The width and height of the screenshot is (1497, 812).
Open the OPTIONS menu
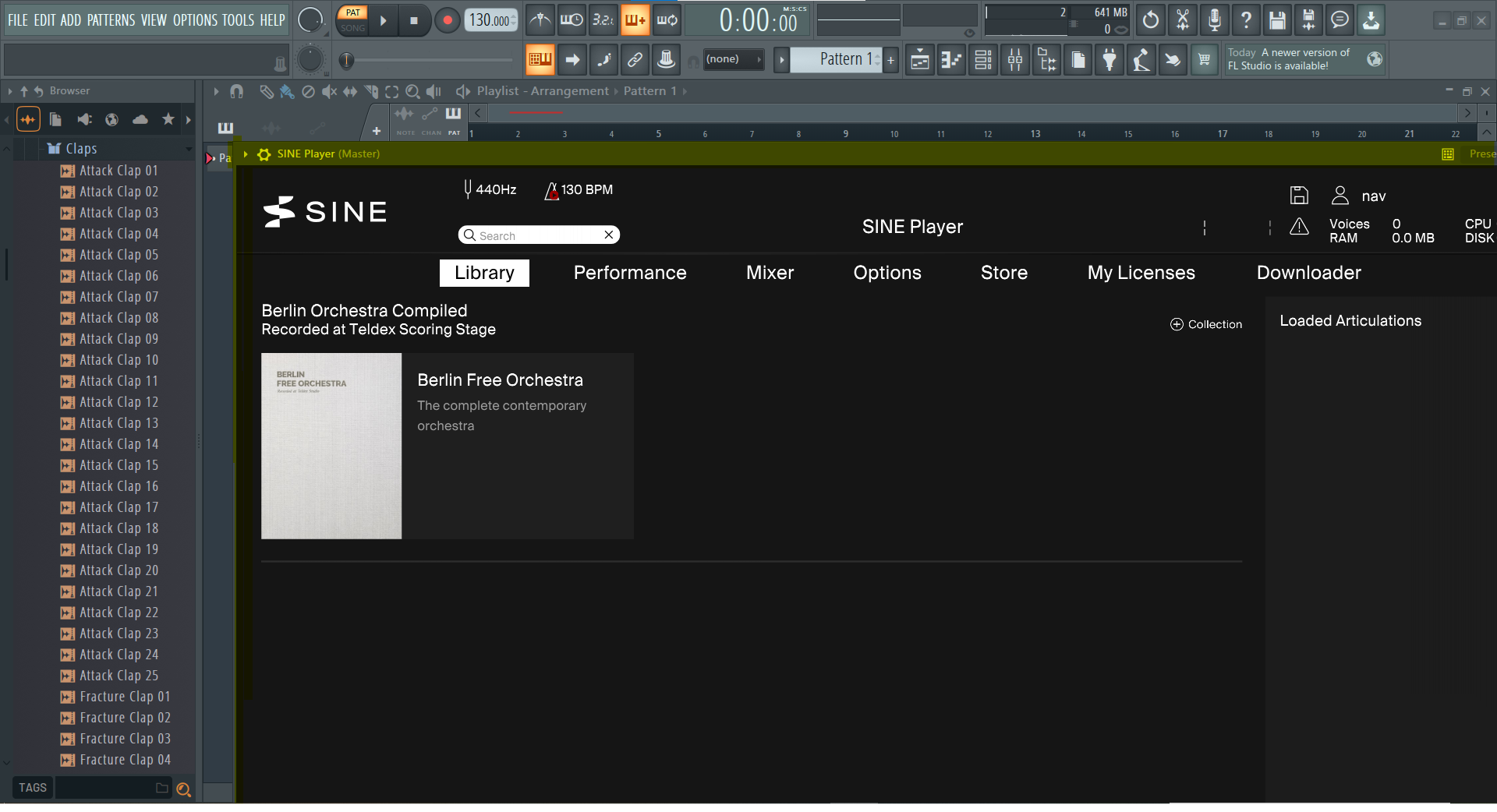[x=195, y=20]
